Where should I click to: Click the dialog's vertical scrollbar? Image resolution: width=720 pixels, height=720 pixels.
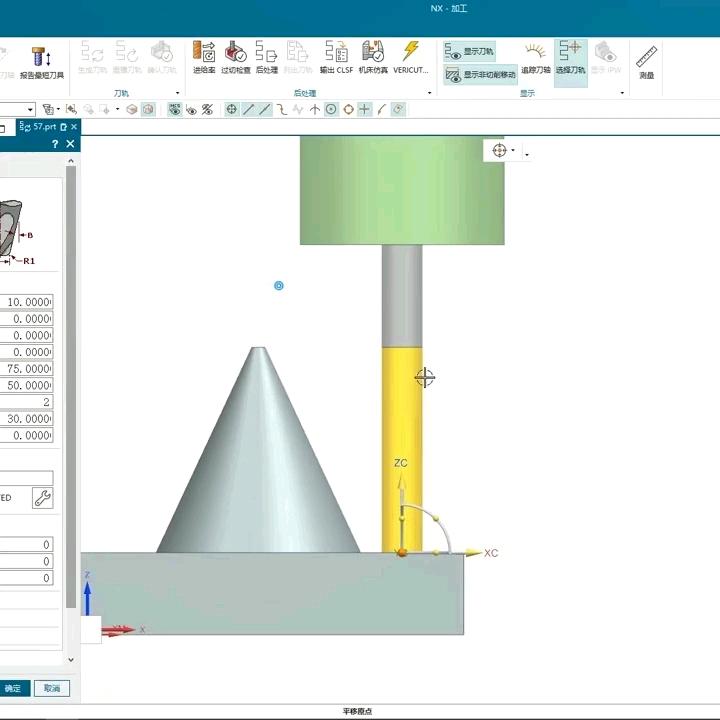tap(70, 400)
